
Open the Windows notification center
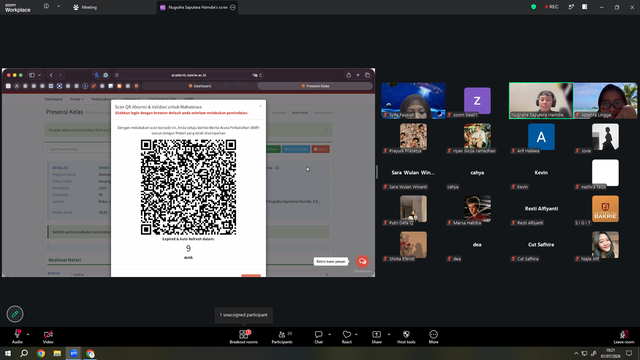tap(629, 353)
